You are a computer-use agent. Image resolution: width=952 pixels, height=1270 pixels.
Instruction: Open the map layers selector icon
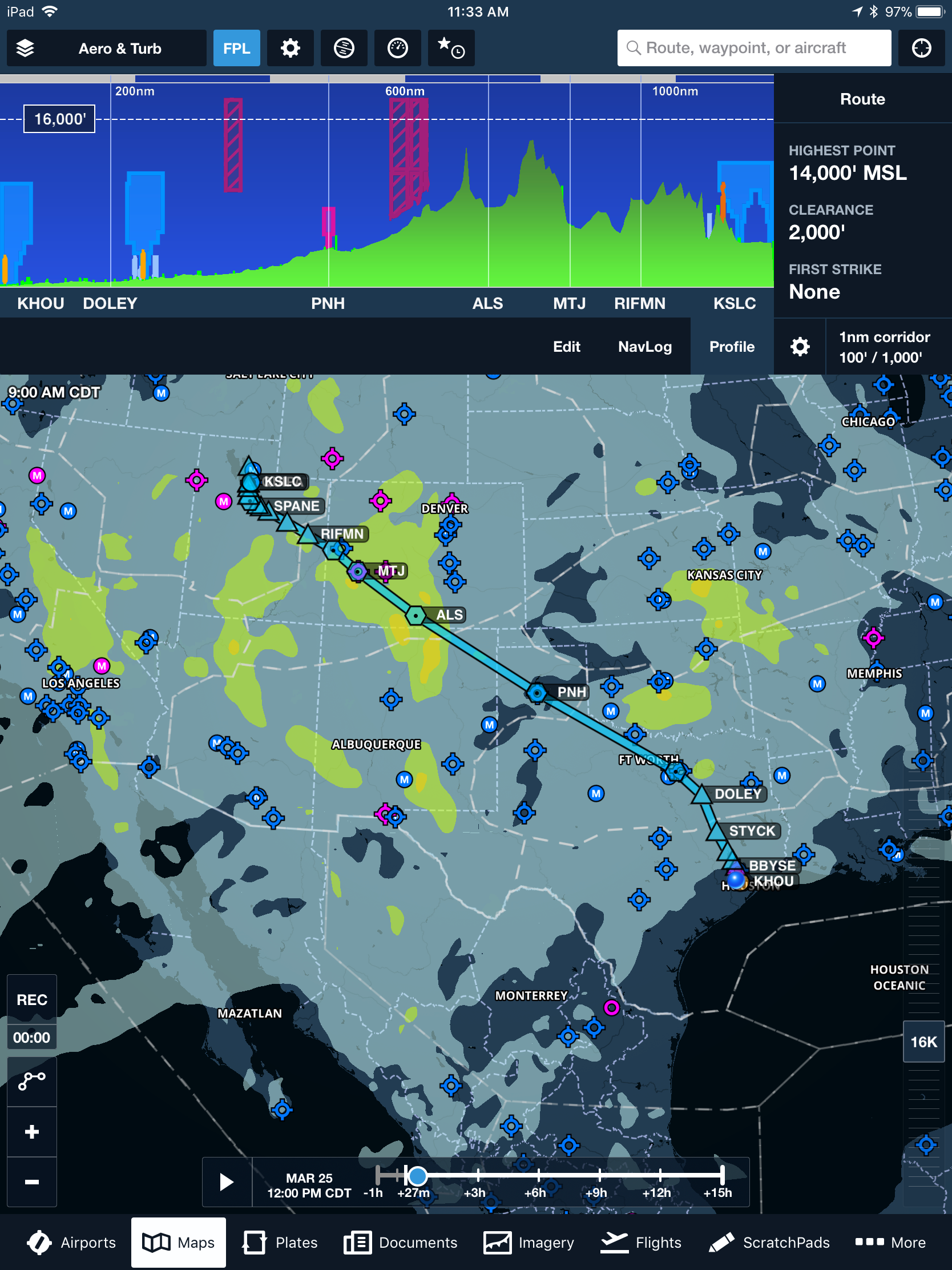[25, 48]
